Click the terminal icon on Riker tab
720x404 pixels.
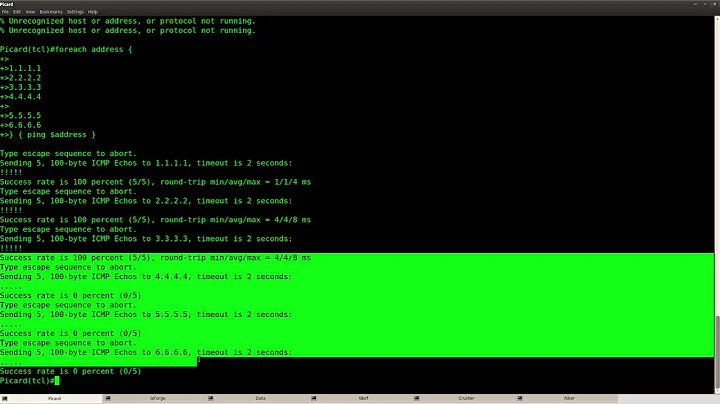click(520, 398)
